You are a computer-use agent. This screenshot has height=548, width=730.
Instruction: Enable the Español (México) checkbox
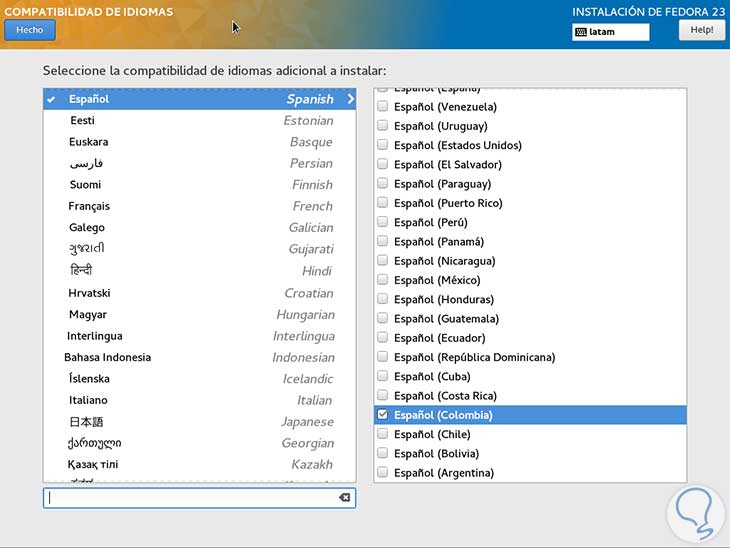point(382,280)
